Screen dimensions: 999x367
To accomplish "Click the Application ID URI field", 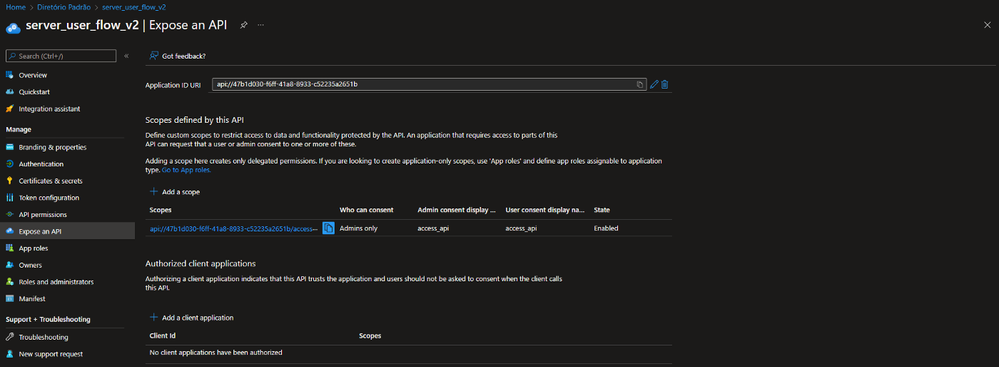I will (429, 84).
